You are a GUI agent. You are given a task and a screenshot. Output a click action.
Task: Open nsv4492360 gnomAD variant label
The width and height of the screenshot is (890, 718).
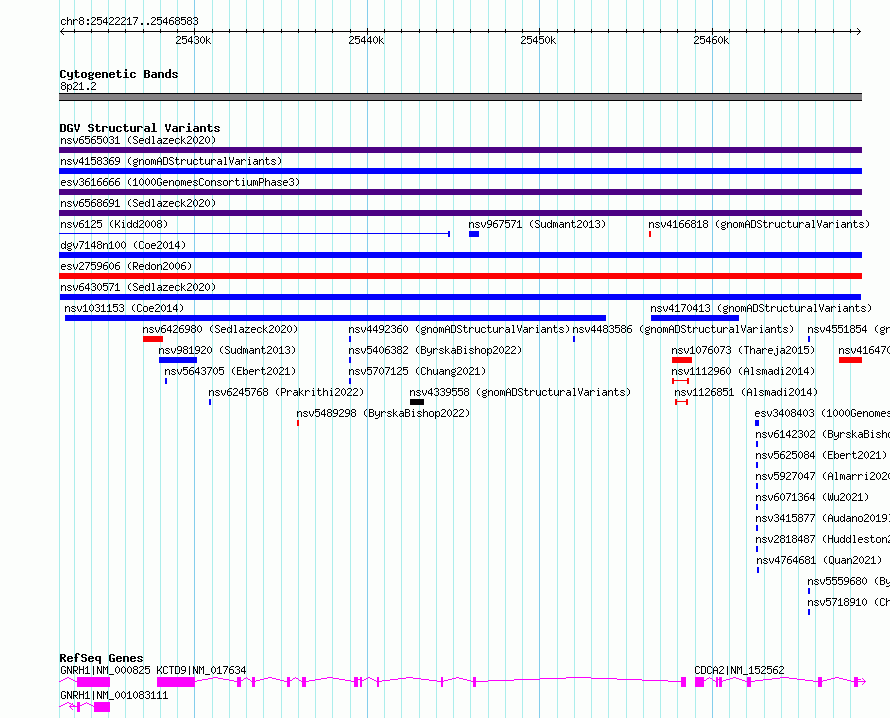point(459,329)
